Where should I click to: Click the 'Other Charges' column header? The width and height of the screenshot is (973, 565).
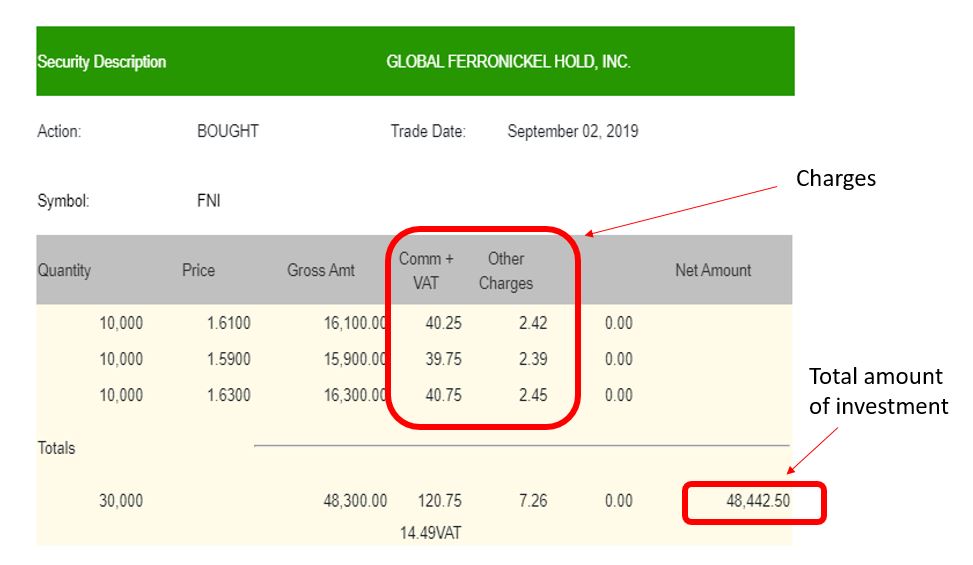tap(506, 271)
